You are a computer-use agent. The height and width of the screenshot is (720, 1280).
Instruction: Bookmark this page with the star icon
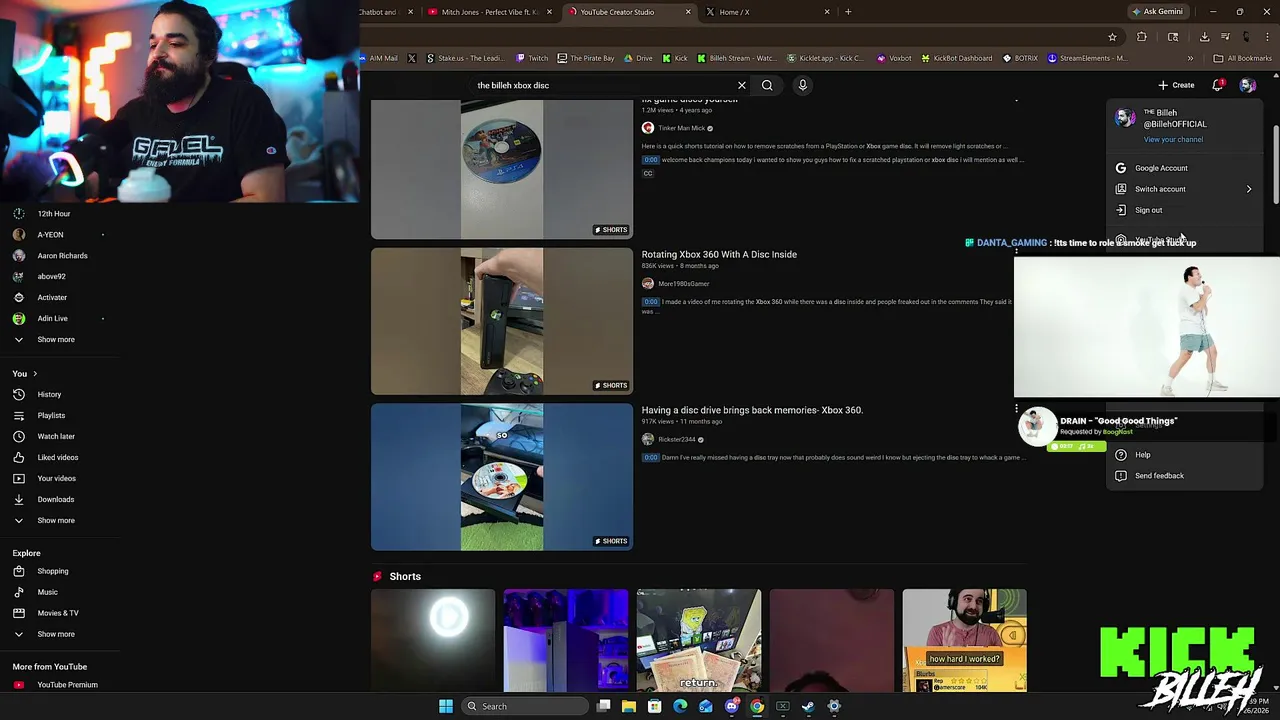point(1112,37)
